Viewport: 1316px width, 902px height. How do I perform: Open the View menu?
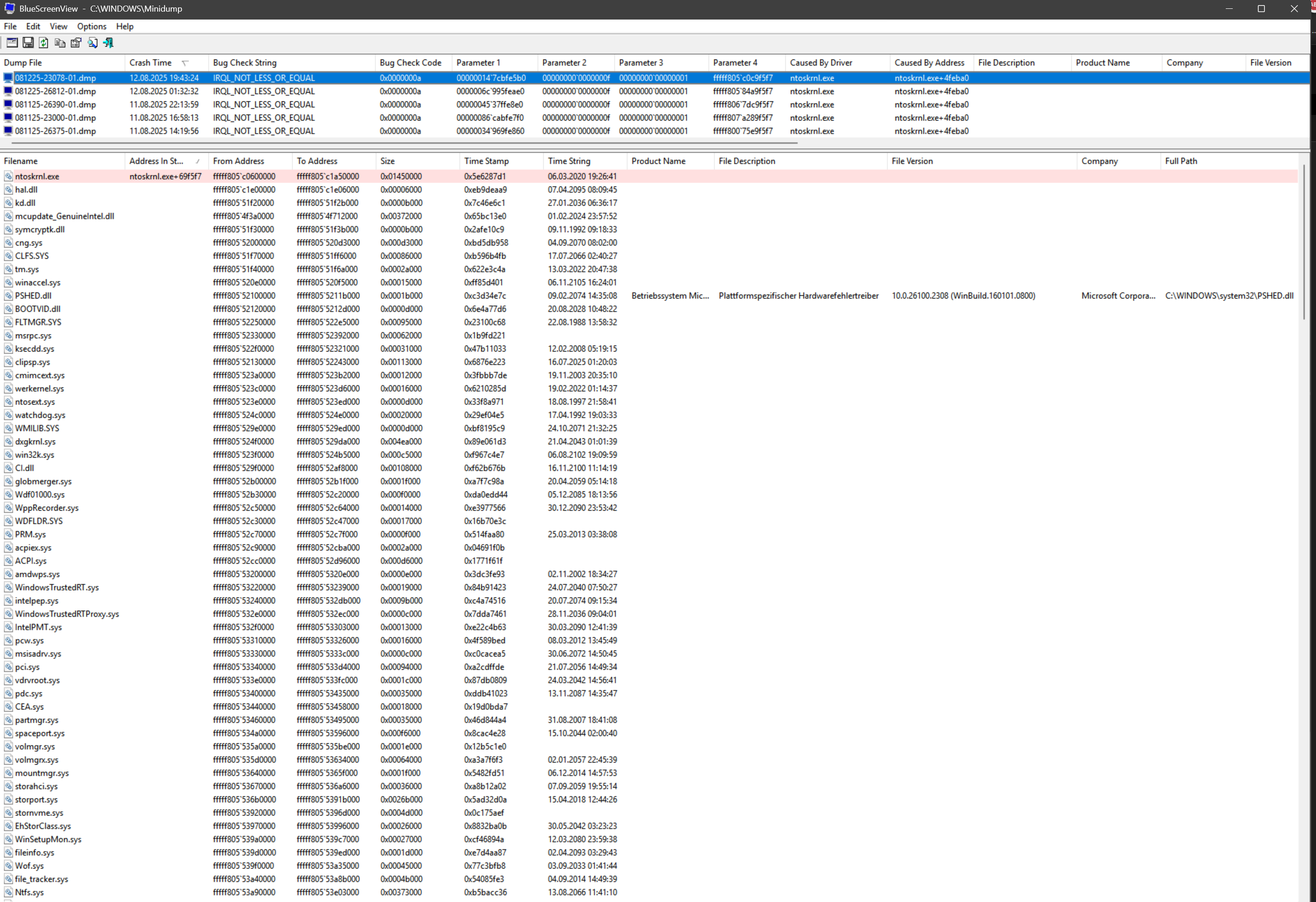(58, 26)
